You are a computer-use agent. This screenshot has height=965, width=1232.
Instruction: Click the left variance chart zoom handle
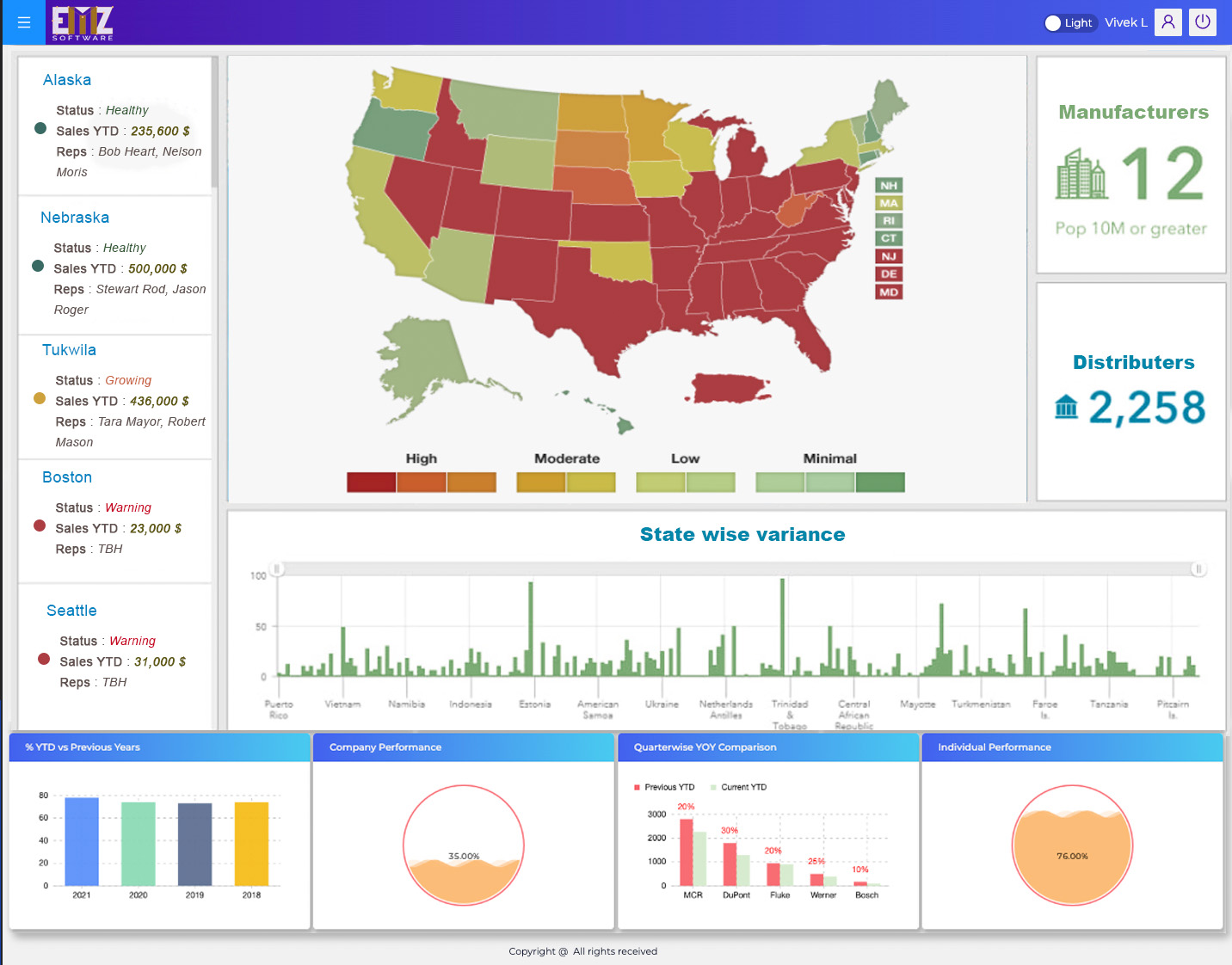click(x=277, y=569)
